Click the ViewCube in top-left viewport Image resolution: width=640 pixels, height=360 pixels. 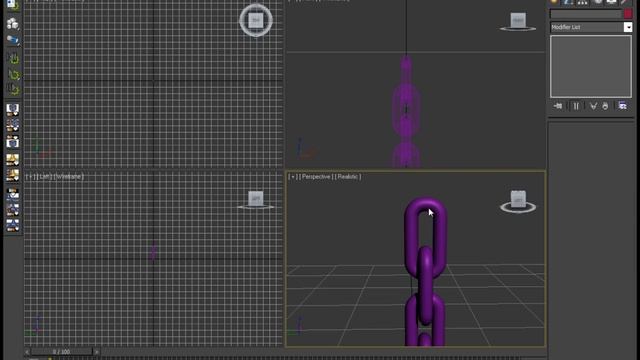tap(256, 20)
